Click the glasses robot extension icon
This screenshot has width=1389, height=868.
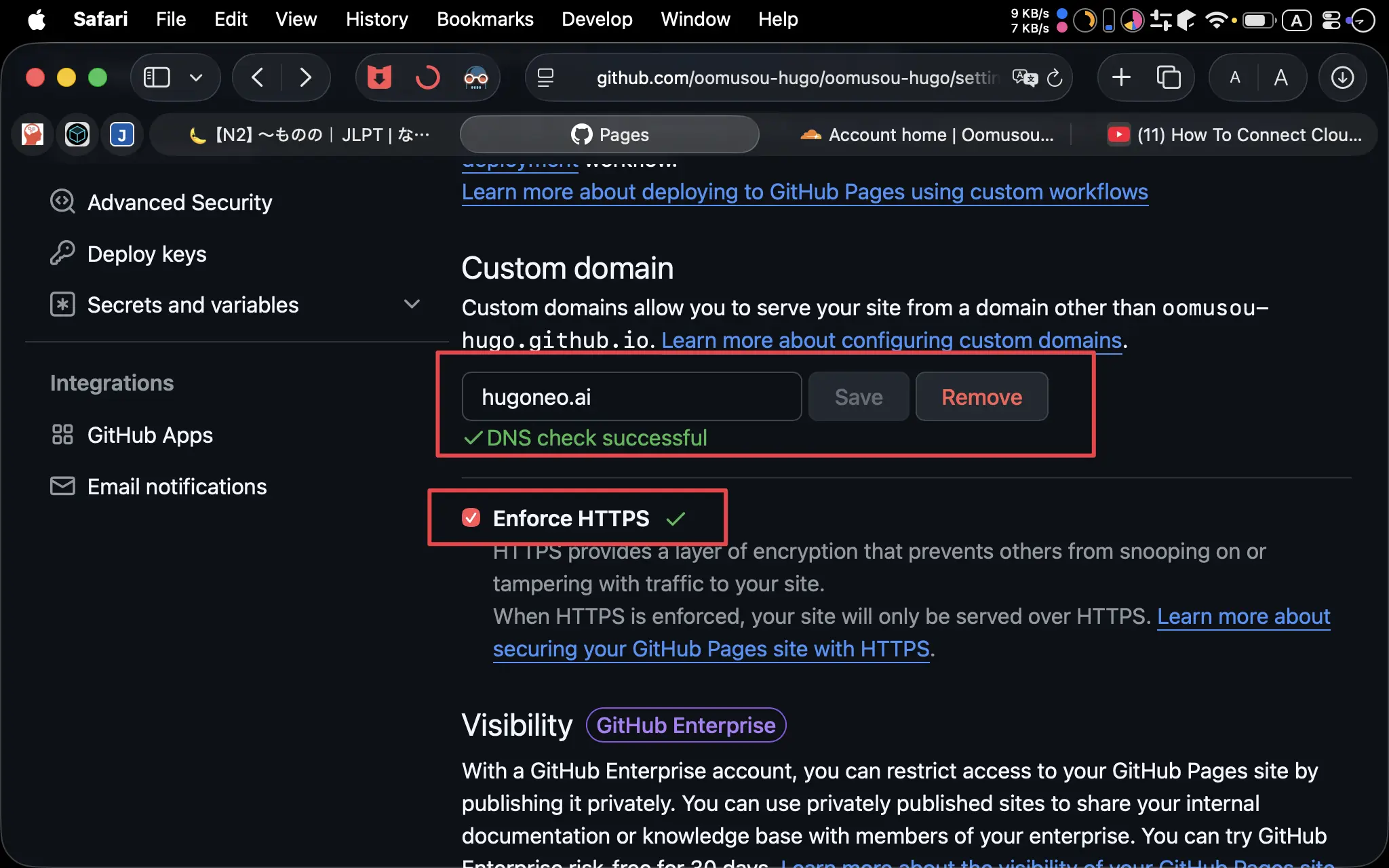(475, 77)
